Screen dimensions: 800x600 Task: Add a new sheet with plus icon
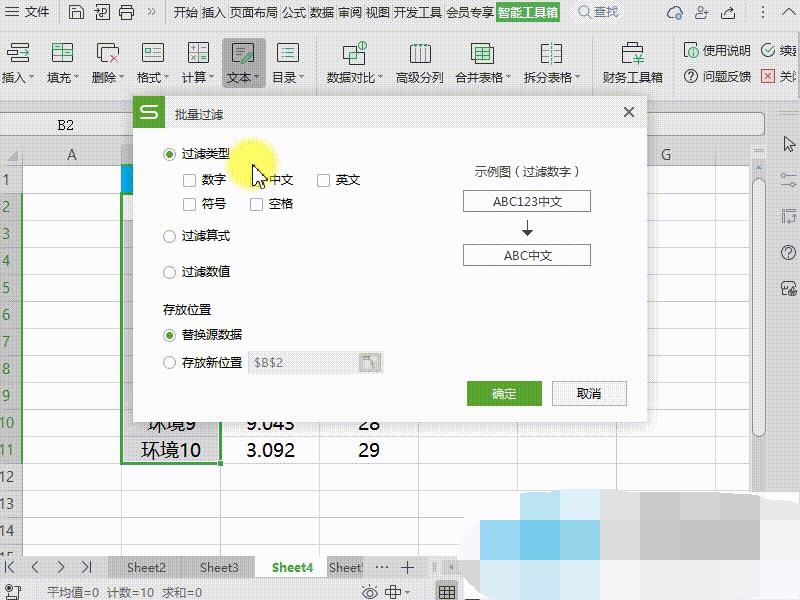coord(407,567)
